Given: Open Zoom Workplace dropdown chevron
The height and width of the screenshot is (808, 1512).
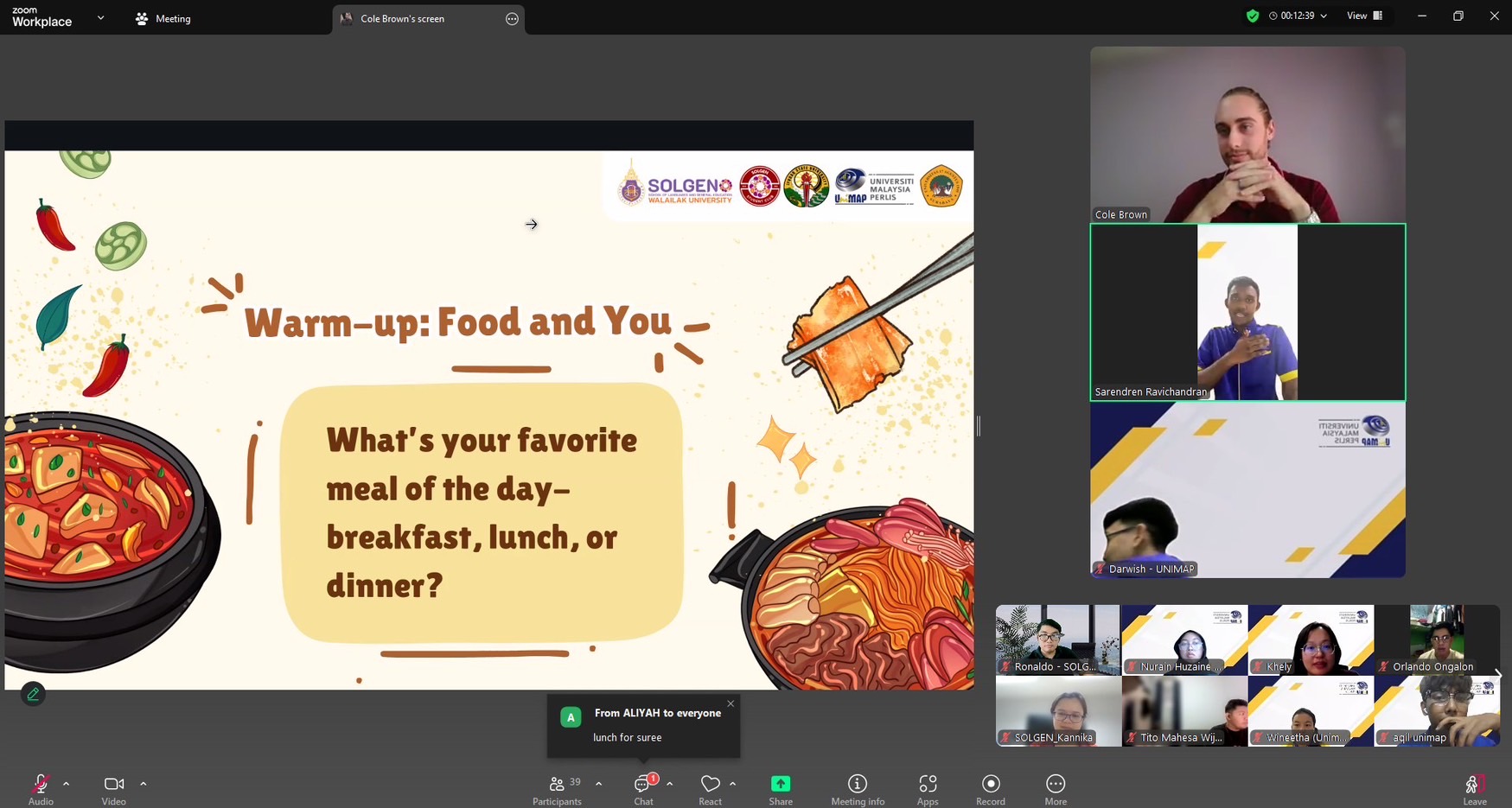Looking at the screenshot, I should 100,17.
